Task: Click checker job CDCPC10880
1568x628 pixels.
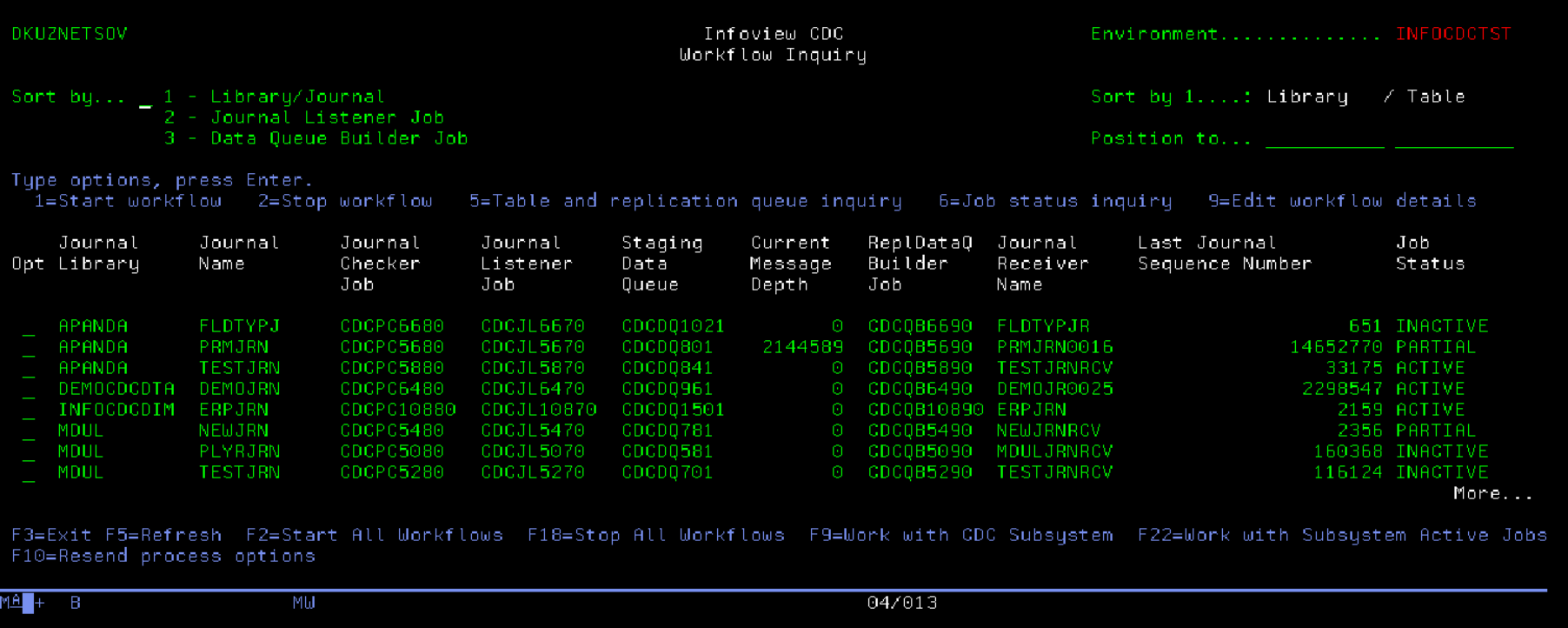Action: (398, 410)
